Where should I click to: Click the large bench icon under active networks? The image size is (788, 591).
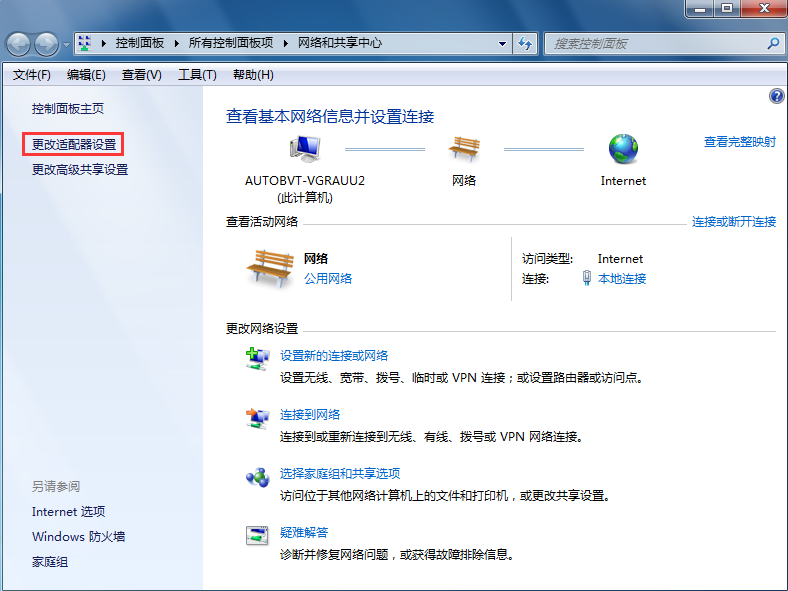pyautogui.click(x=270, y=268)
